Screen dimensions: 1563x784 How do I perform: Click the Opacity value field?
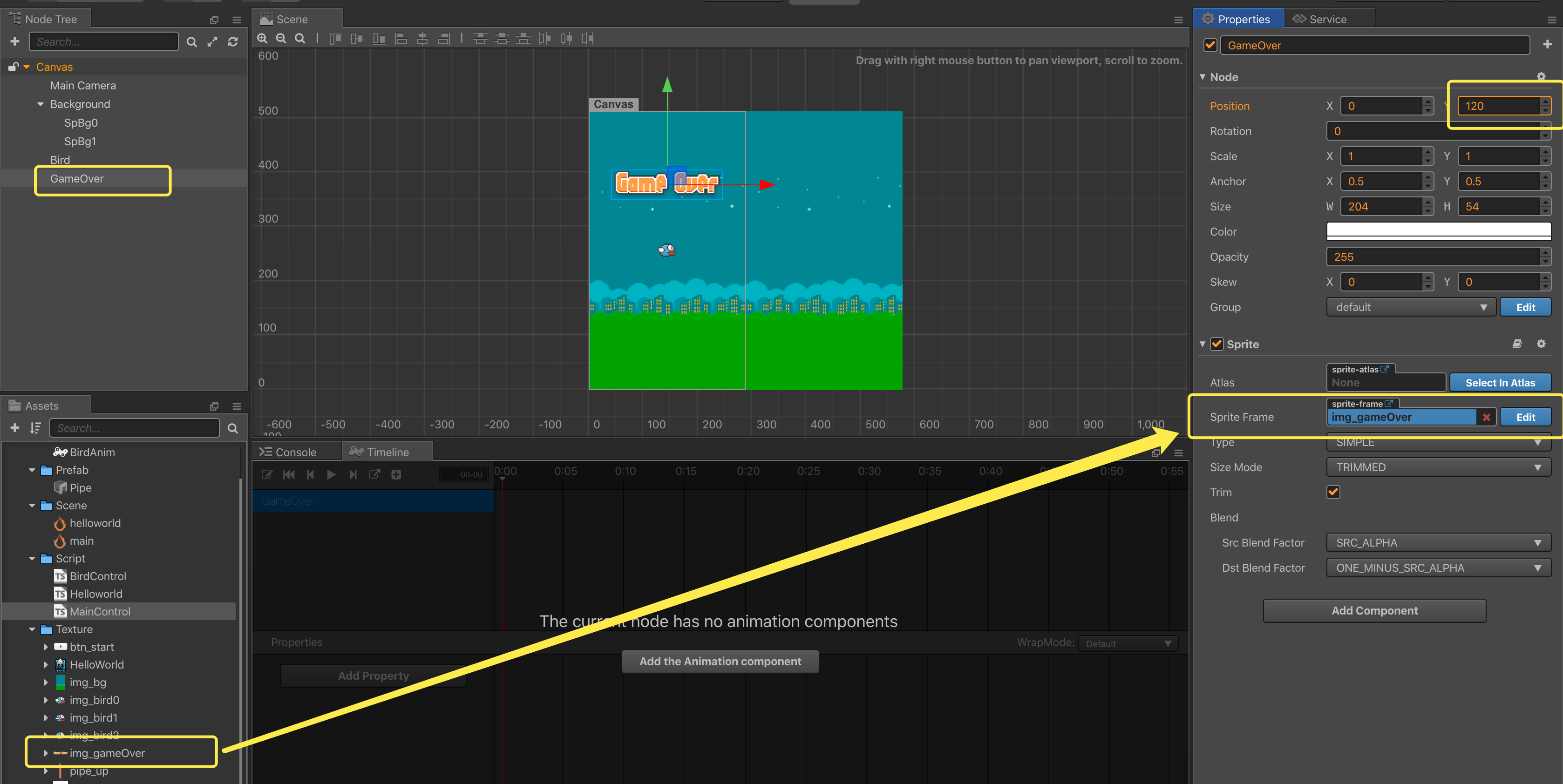(x=1433, y=257)
